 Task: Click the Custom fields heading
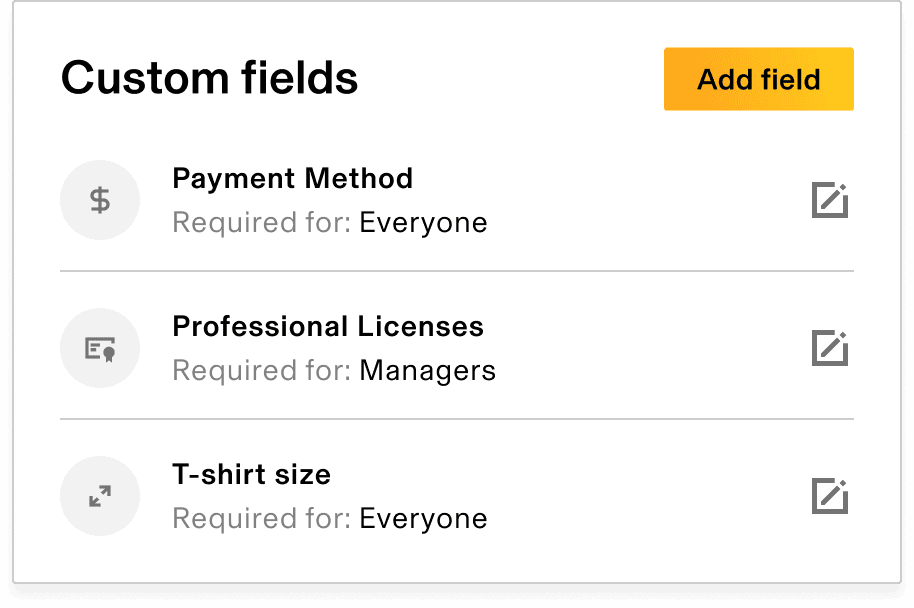[209, 77]
